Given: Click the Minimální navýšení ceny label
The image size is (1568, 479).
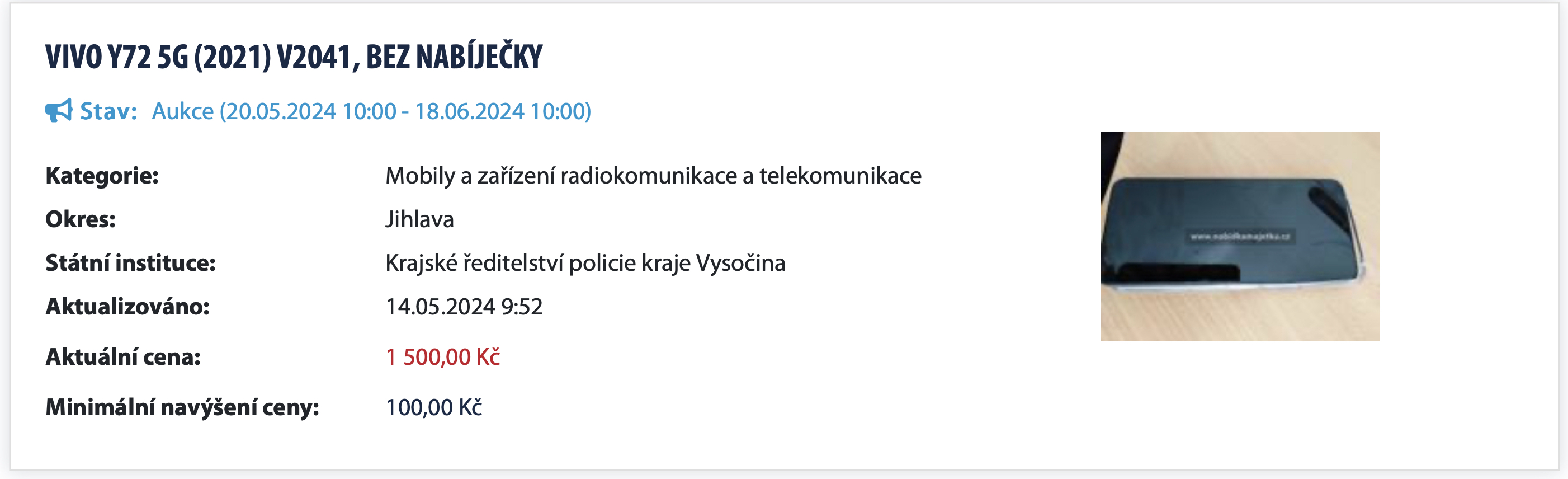Looking at the screenshot, I should pos(182,407).
